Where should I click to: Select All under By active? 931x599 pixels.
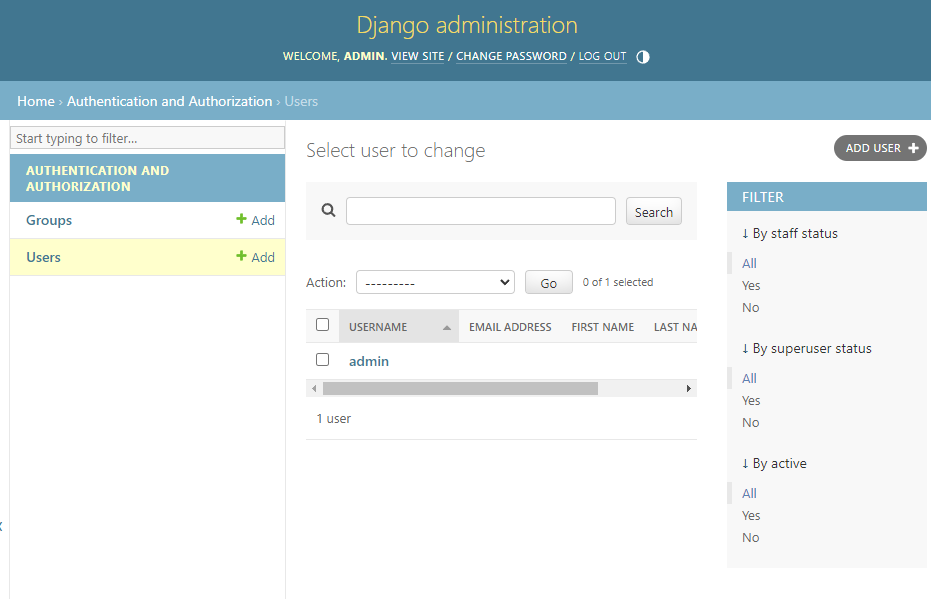(x=749, y=494)
